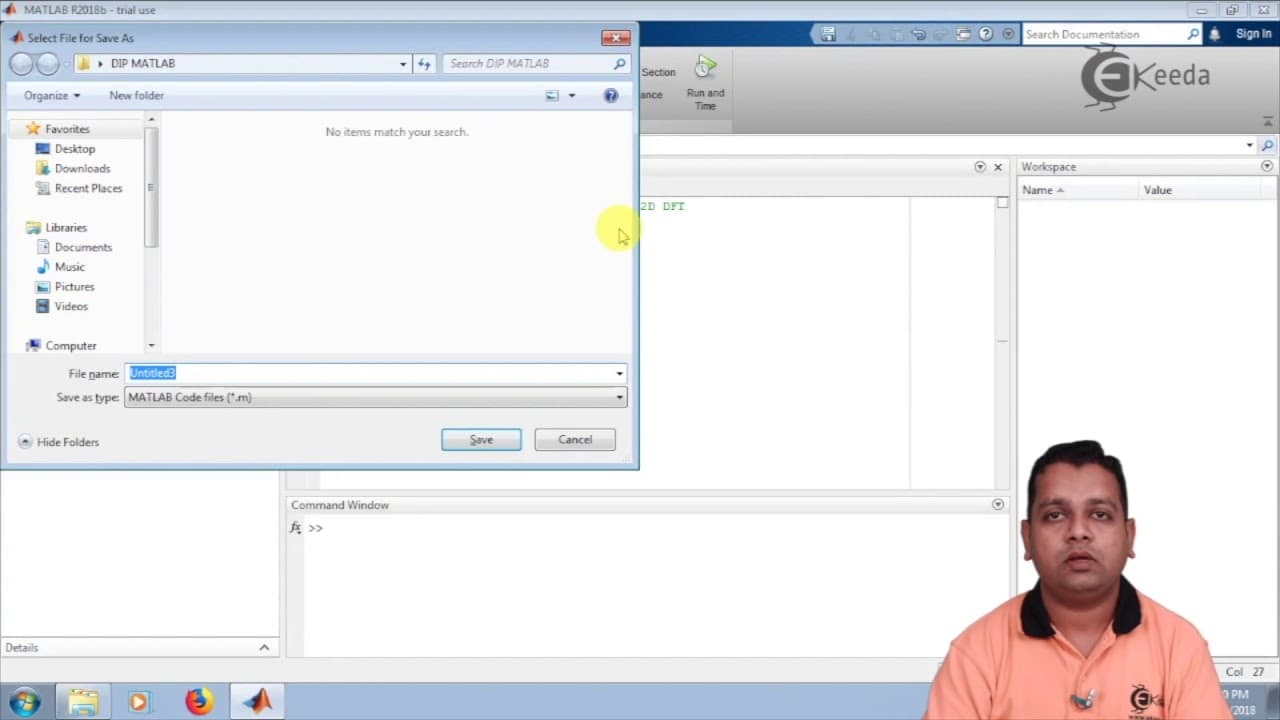
Task: Click the Run and Time button
Action: click(x=705, y=83)
